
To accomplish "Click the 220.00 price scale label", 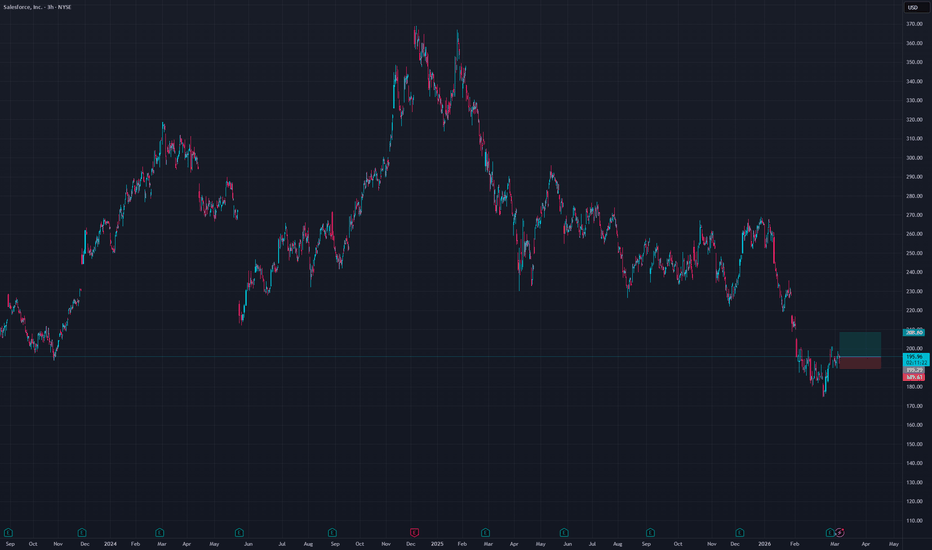I will coord(914,310).
